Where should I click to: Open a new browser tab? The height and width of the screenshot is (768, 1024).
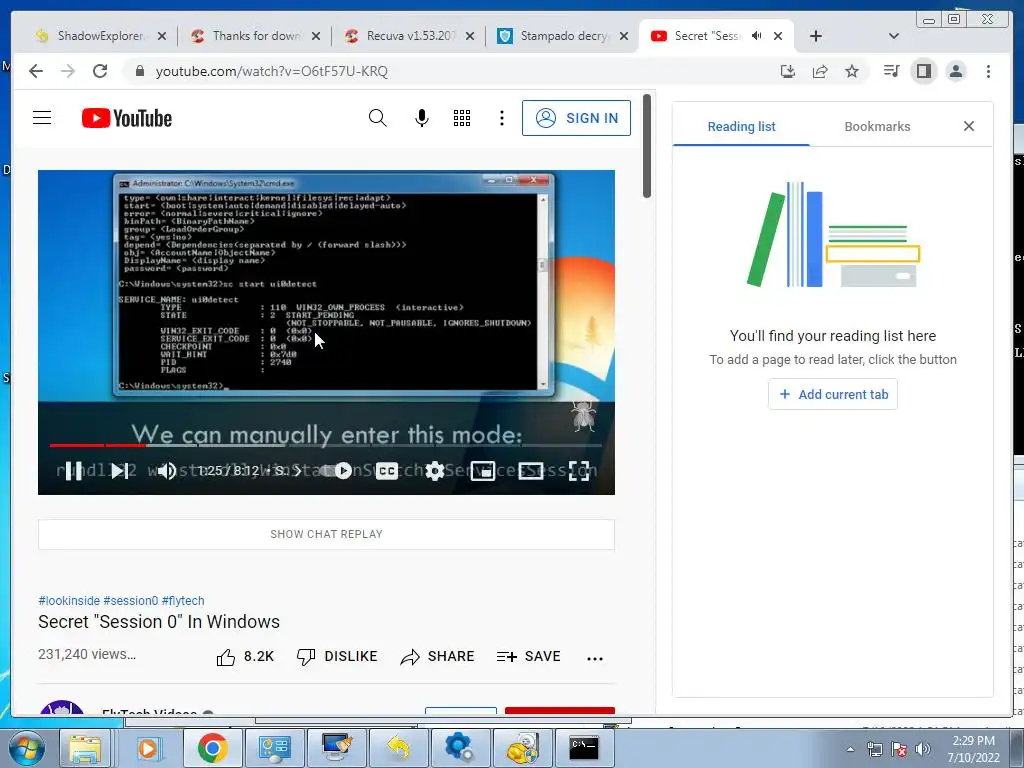coord(816,36)
